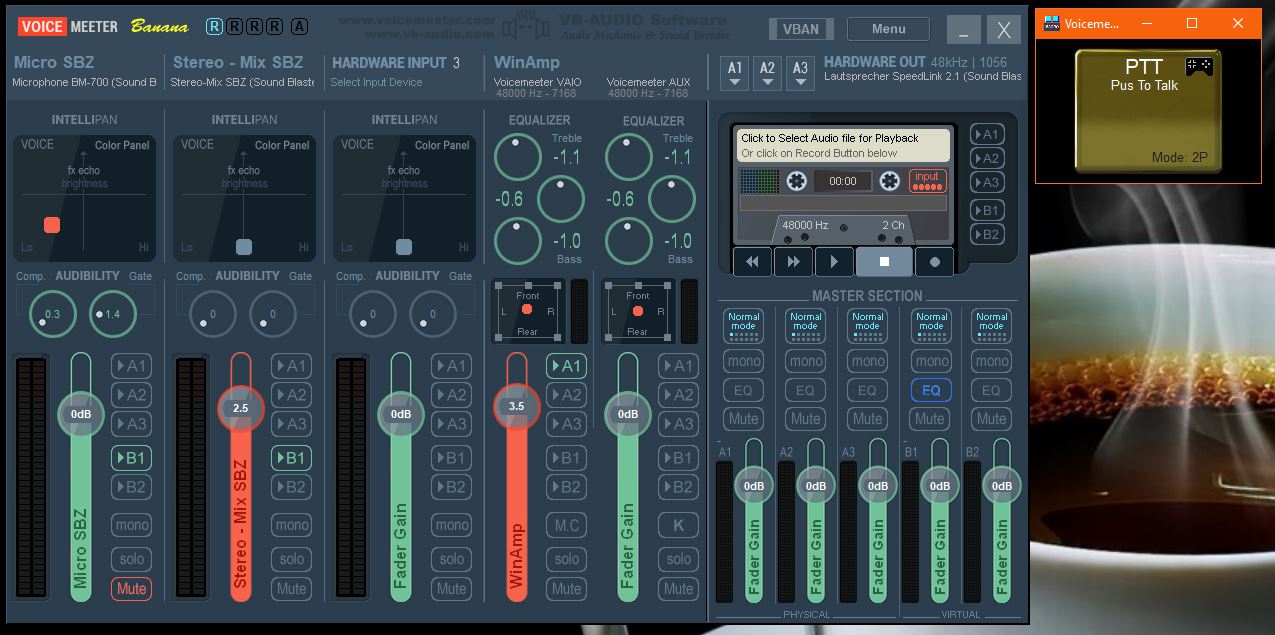Select device for Micro SBZ input
Viewport: 1275px width, 635px height.
[x=85, y=82]
